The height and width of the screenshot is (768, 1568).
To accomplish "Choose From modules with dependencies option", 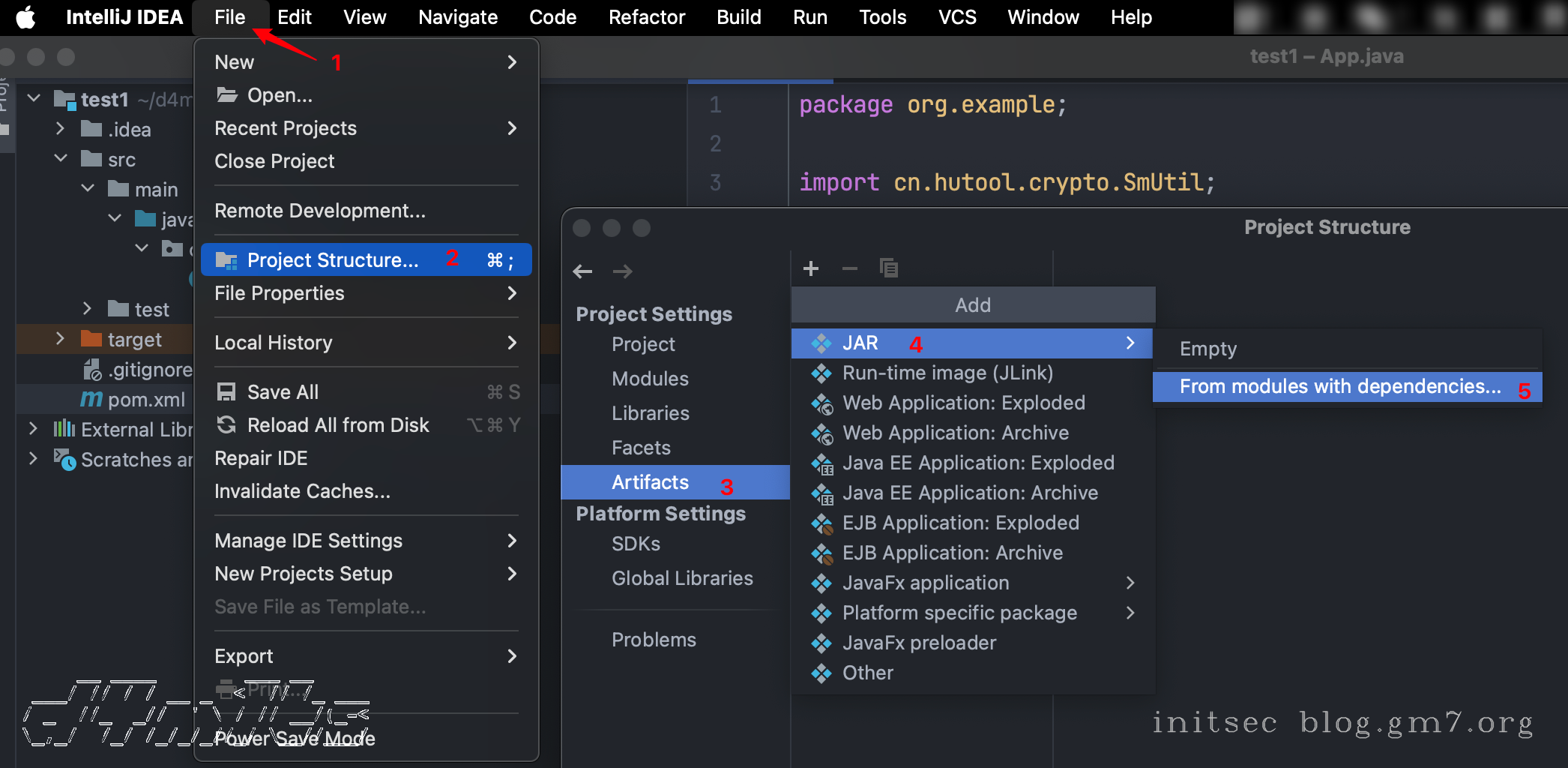I will point(1339,387).
